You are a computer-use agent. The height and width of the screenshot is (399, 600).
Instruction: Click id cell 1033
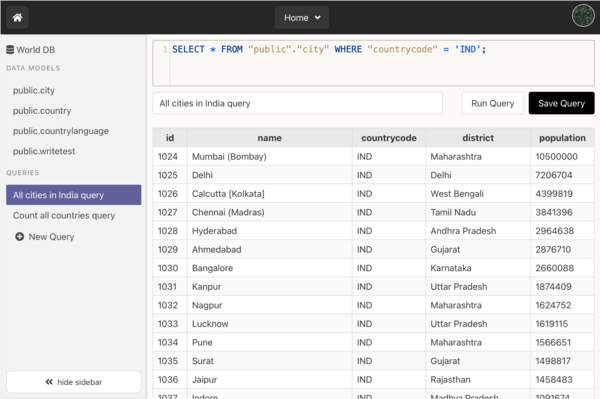click(170, 324)
